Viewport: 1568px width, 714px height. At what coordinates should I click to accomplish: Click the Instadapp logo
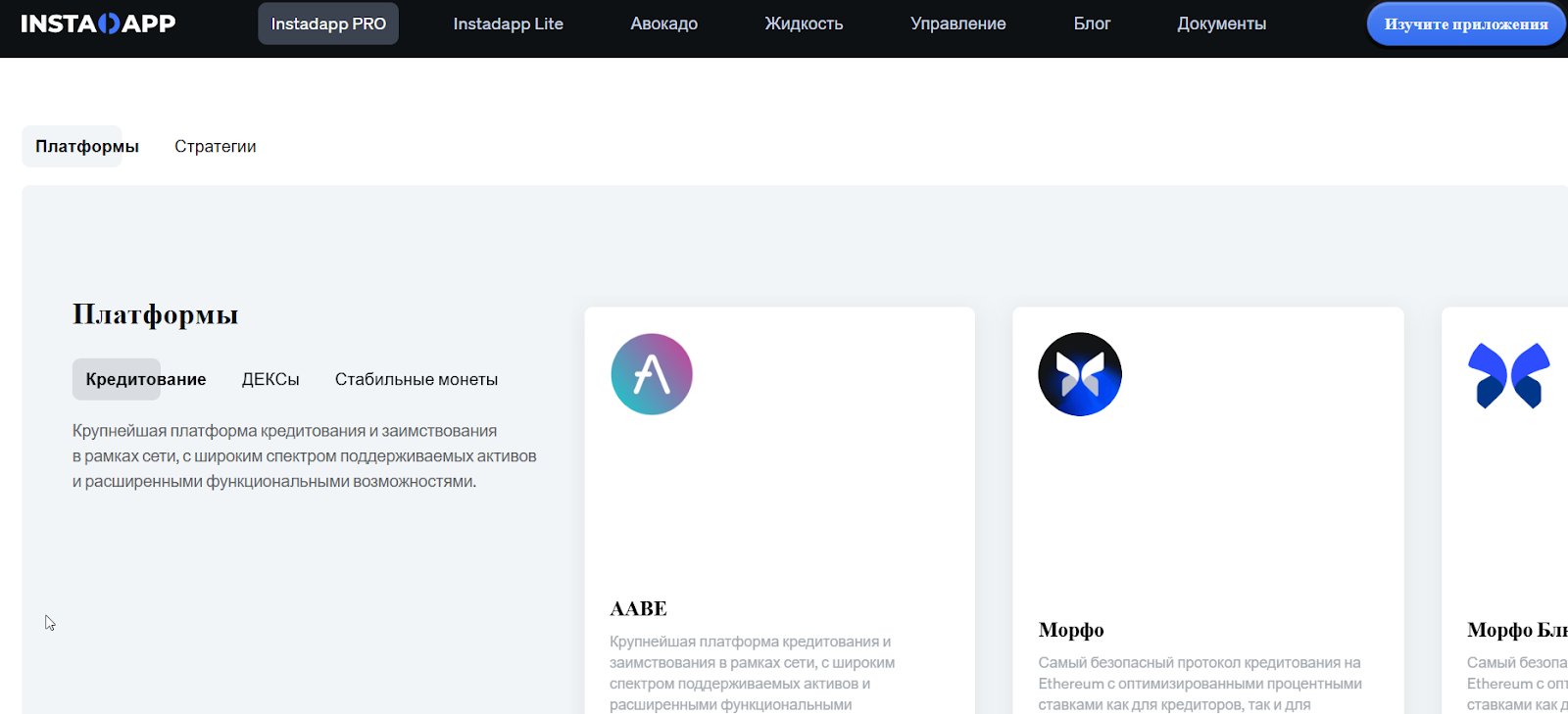tap(98, 24)
